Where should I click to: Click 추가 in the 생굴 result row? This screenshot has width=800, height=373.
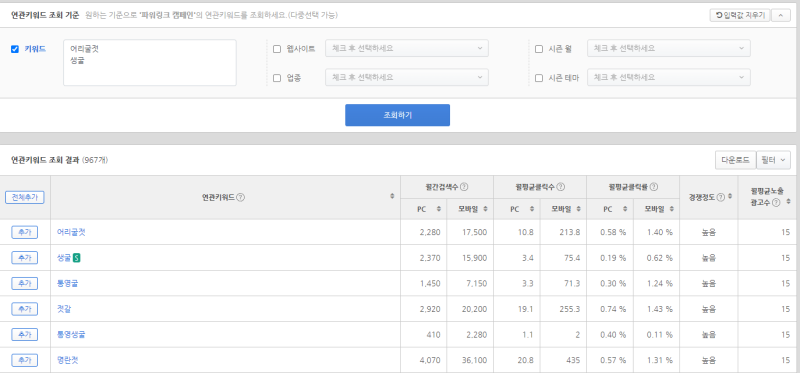(24, 258)
